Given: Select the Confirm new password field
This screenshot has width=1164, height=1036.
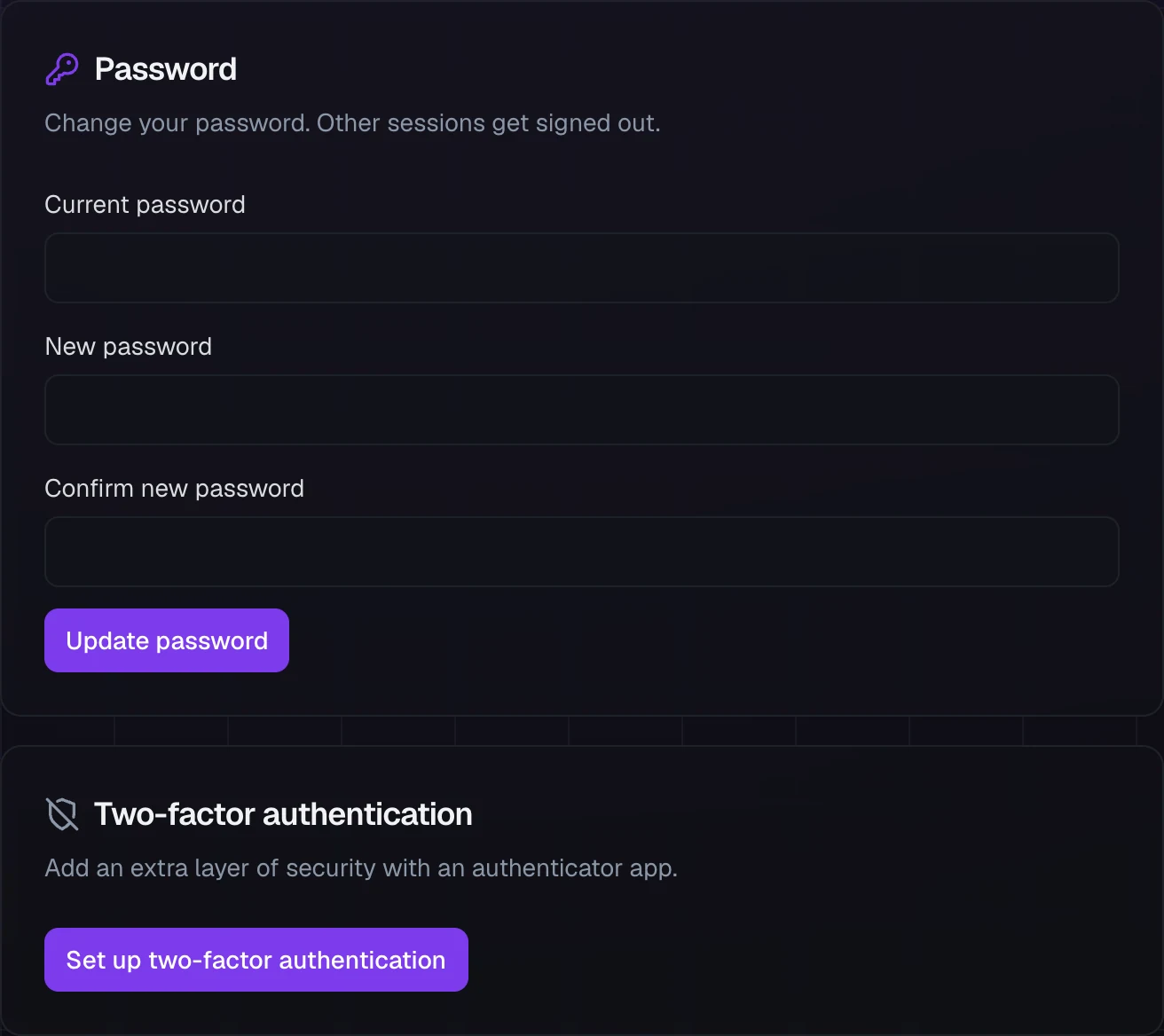Looking at the screenshot, I should point(582,552).
